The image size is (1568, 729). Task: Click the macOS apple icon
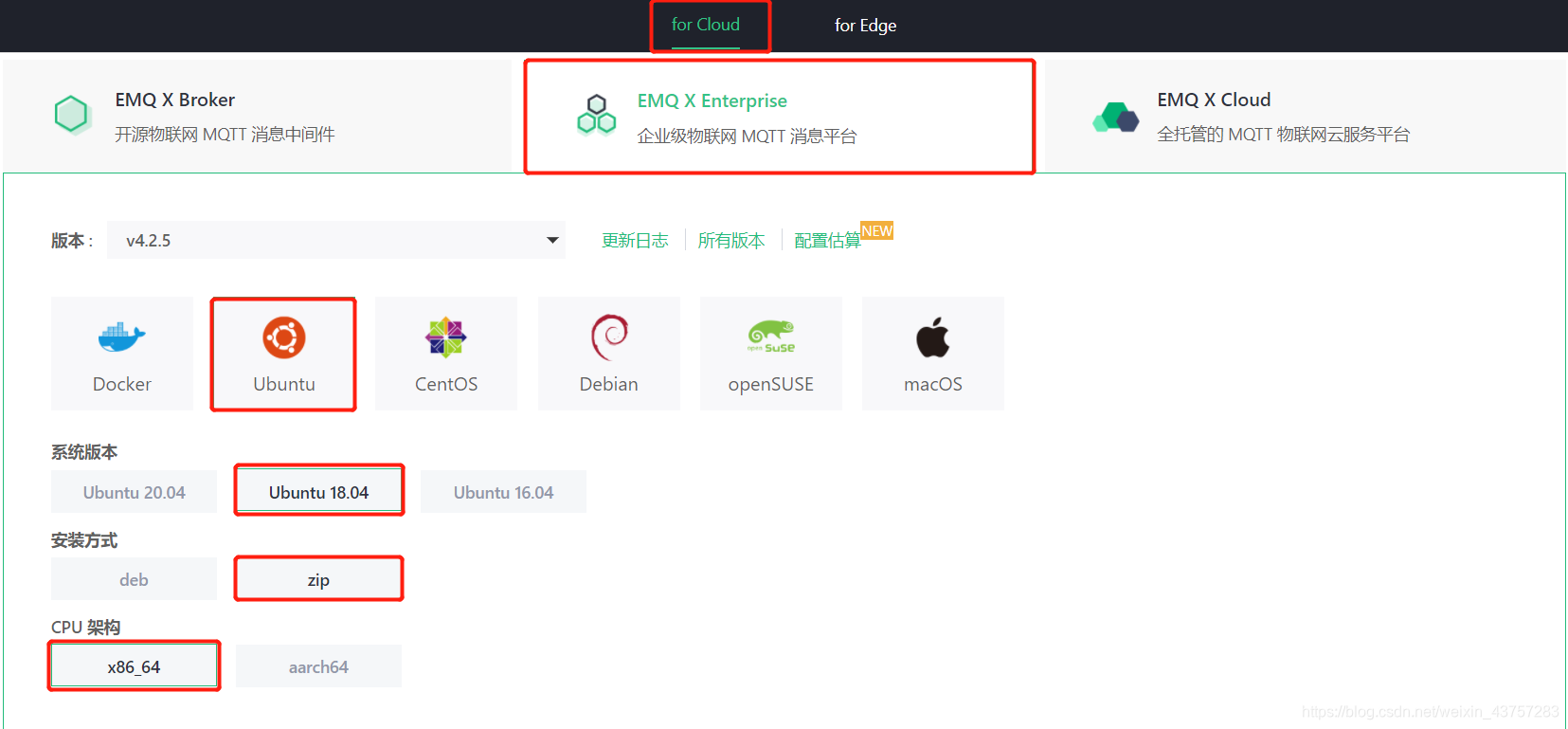click(x=933, y=337)
